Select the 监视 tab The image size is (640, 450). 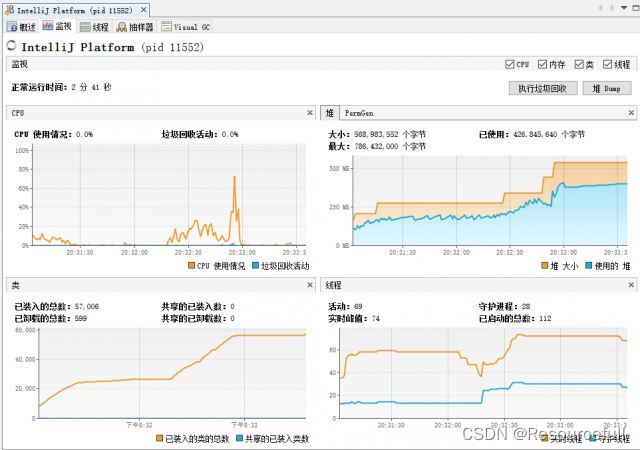(x=57, y=26)
